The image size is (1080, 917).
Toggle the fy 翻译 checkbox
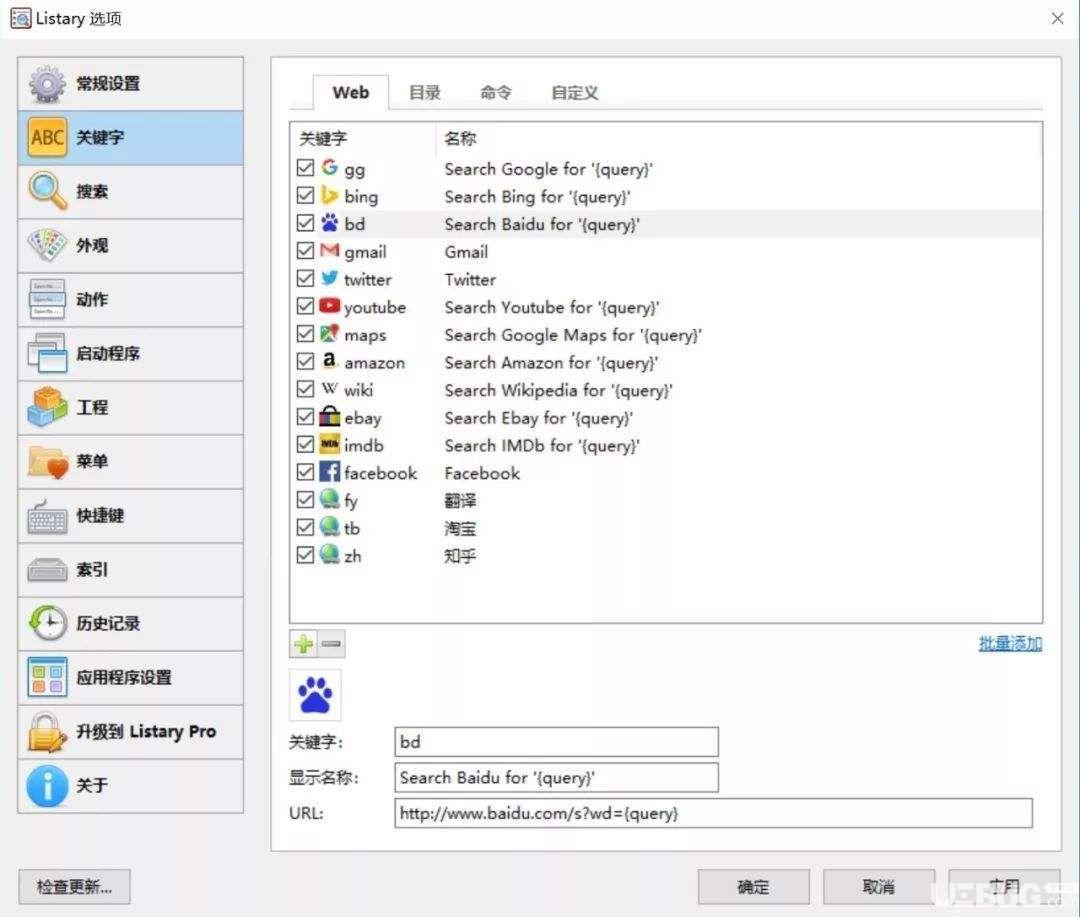(x=305, y=499)
